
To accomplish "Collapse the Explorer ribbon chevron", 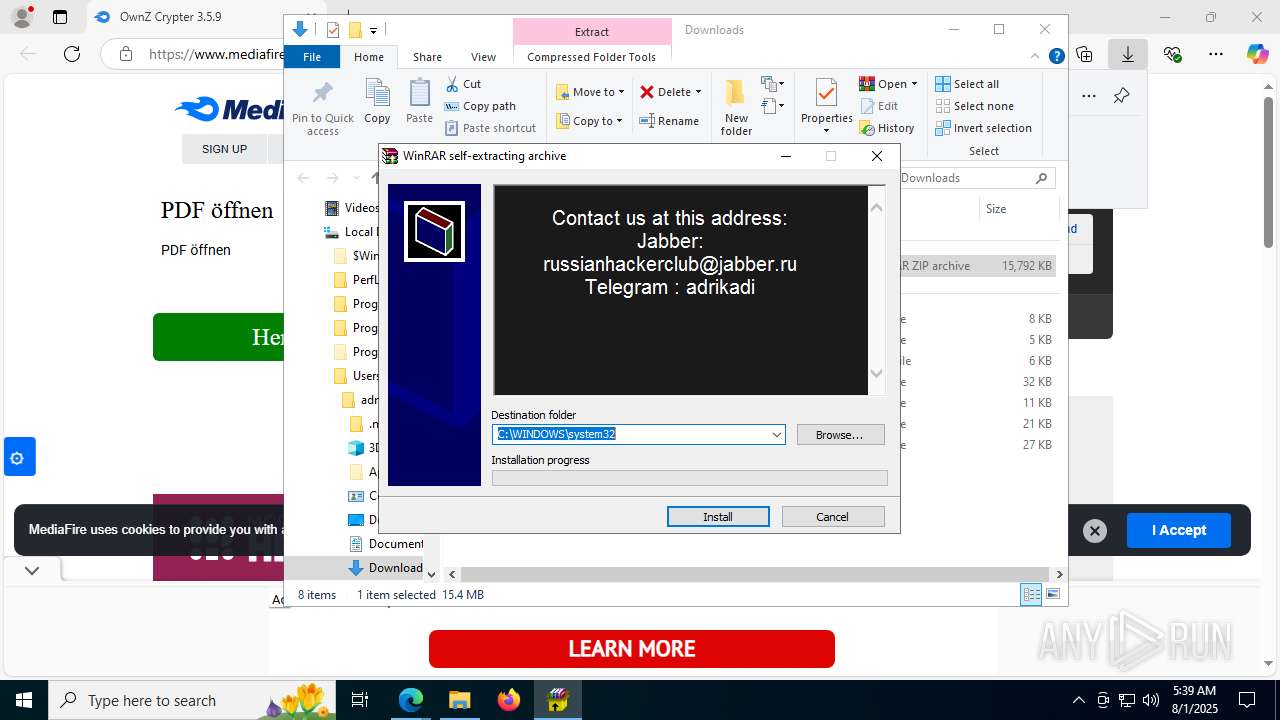I will [1037, 56].
